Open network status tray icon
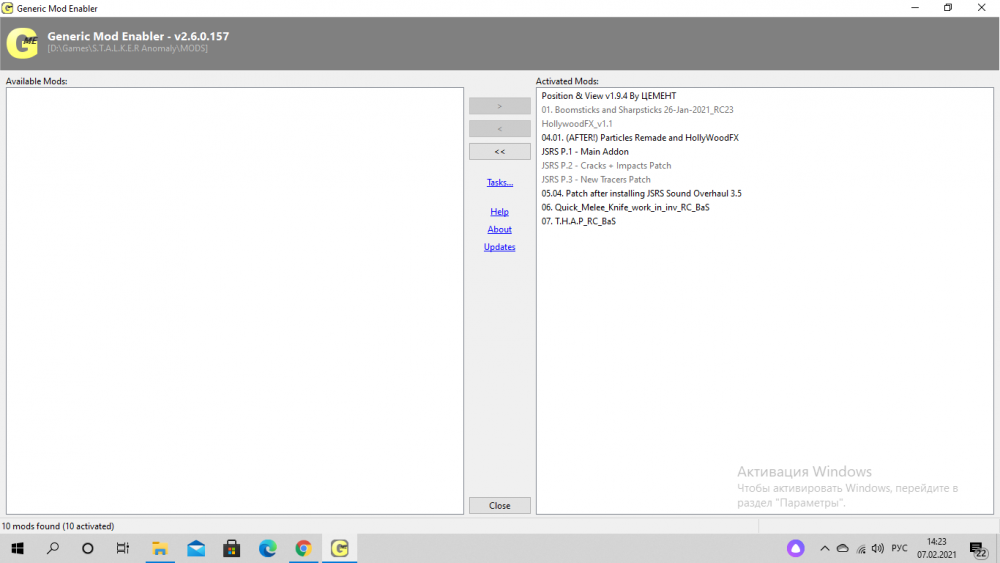The image size is (1000, 563). coord(861,548)
